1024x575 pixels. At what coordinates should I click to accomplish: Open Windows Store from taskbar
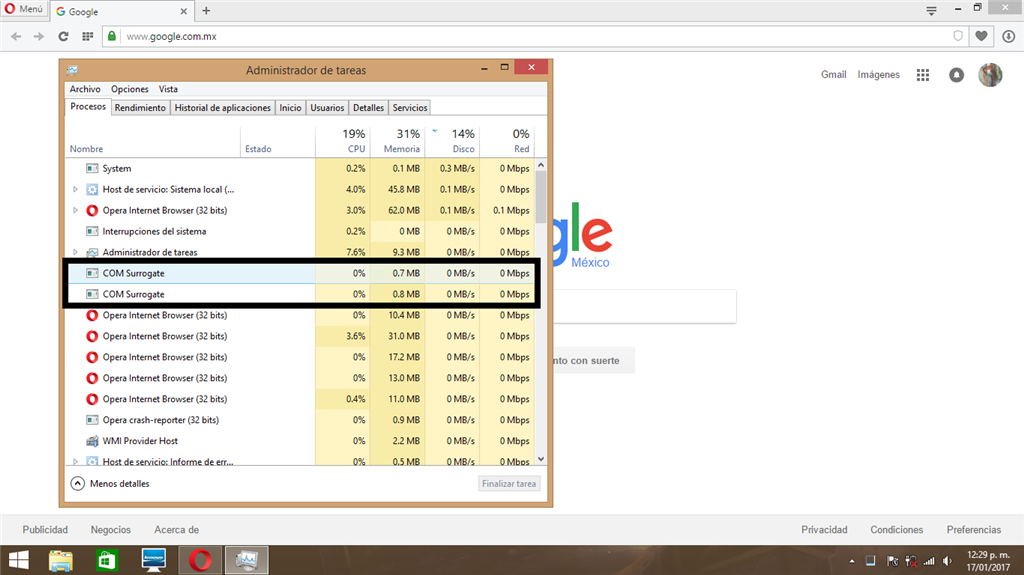106,560
